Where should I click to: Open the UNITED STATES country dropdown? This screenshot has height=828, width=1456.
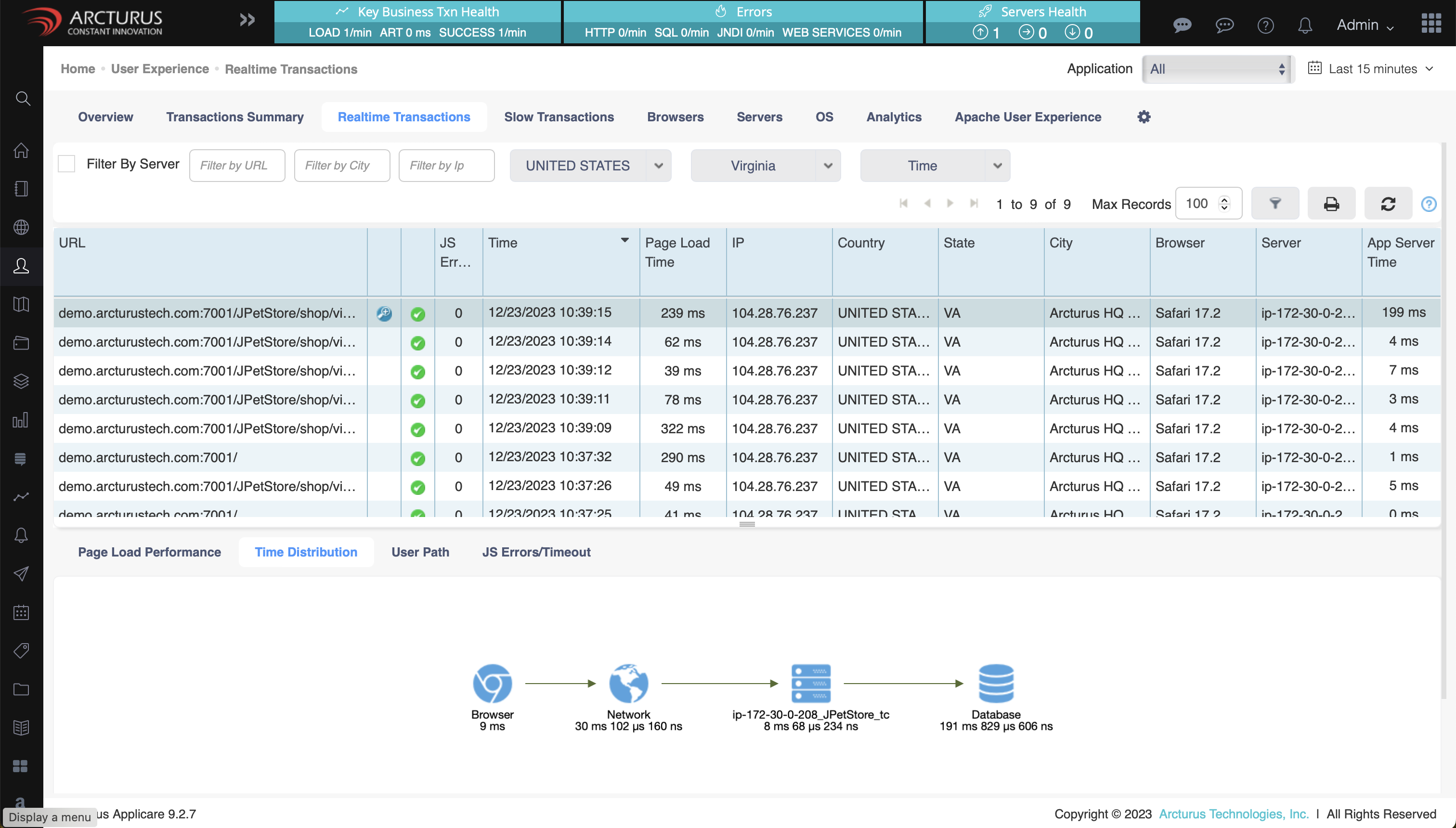pos(590,166)
